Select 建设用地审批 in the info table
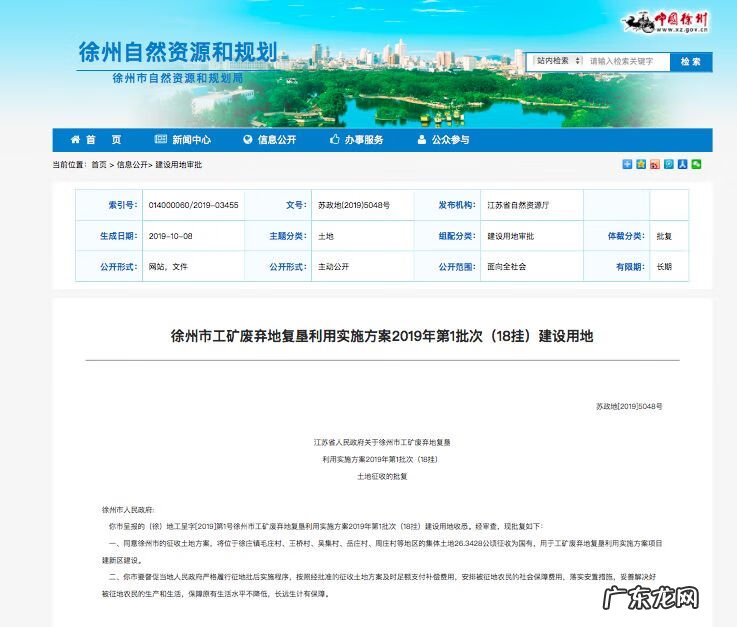This screenshot has height=627, width=737. [x=510, y=236]
